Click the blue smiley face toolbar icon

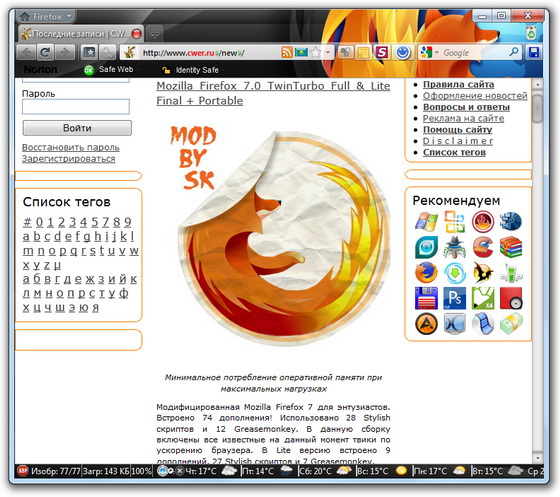pyautogui.click(x=403, y=53)
